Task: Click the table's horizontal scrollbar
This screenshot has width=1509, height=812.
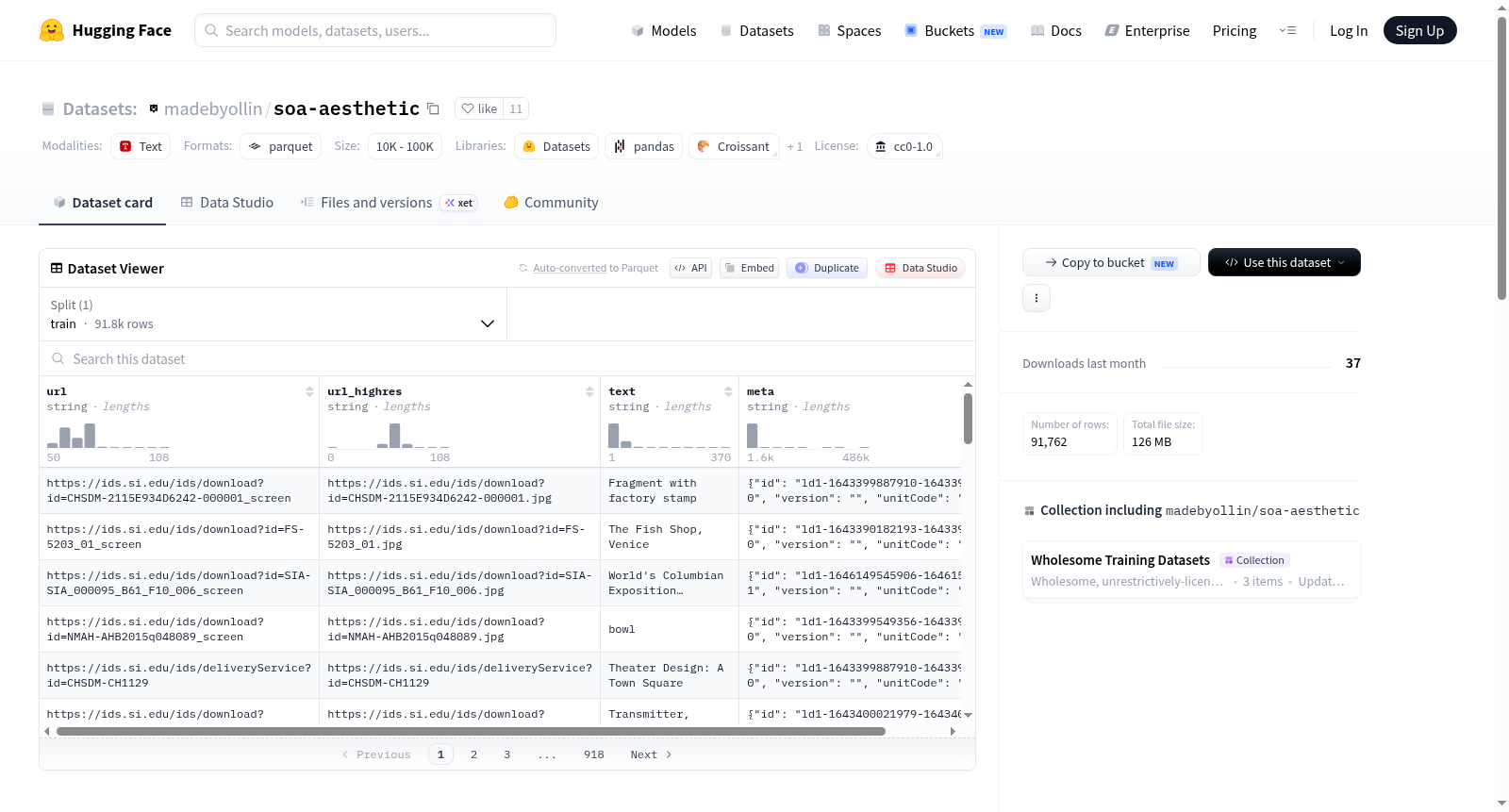Action: (471, 731)
